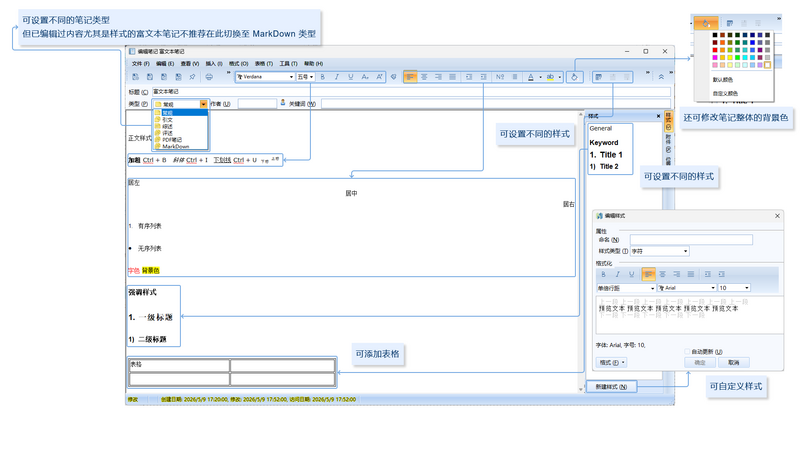Toggle Italic in the Edit Style dialog

click(617, 274)
